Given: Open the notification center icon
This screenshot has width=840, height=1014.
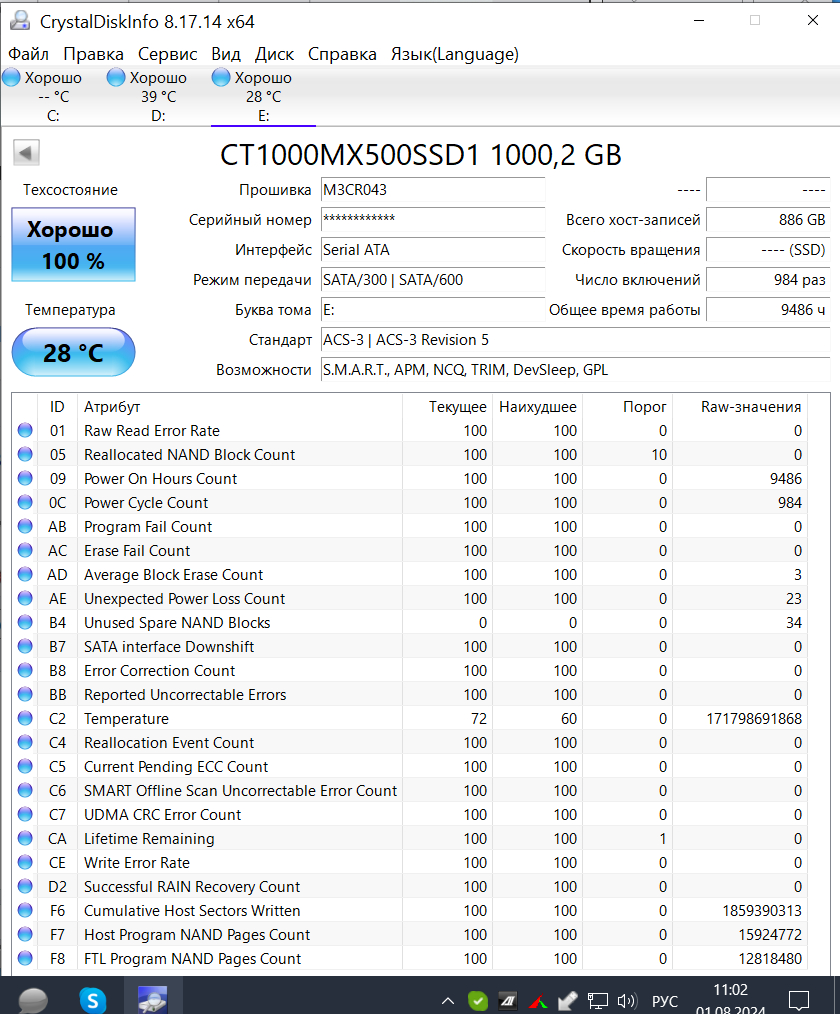Looking at the screenshot, I should [x=799, y=1000].
